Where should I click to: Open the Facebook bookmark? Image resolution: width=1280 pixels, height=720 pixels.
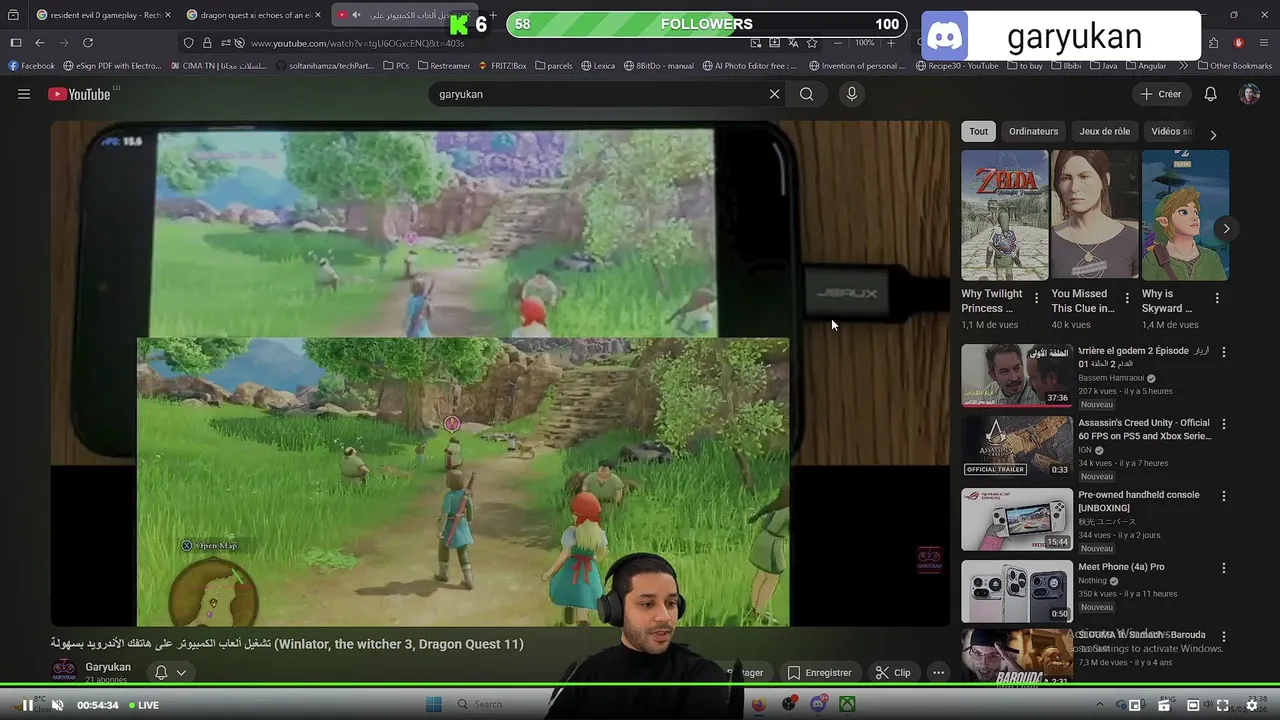31,66
